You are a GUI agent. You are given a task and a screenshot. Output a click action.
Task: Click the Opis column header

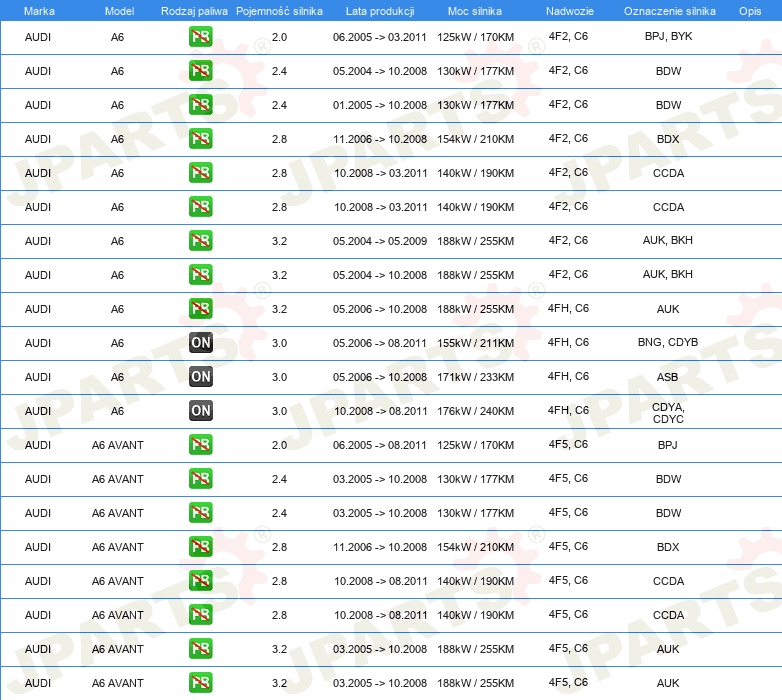coord(750,11)
